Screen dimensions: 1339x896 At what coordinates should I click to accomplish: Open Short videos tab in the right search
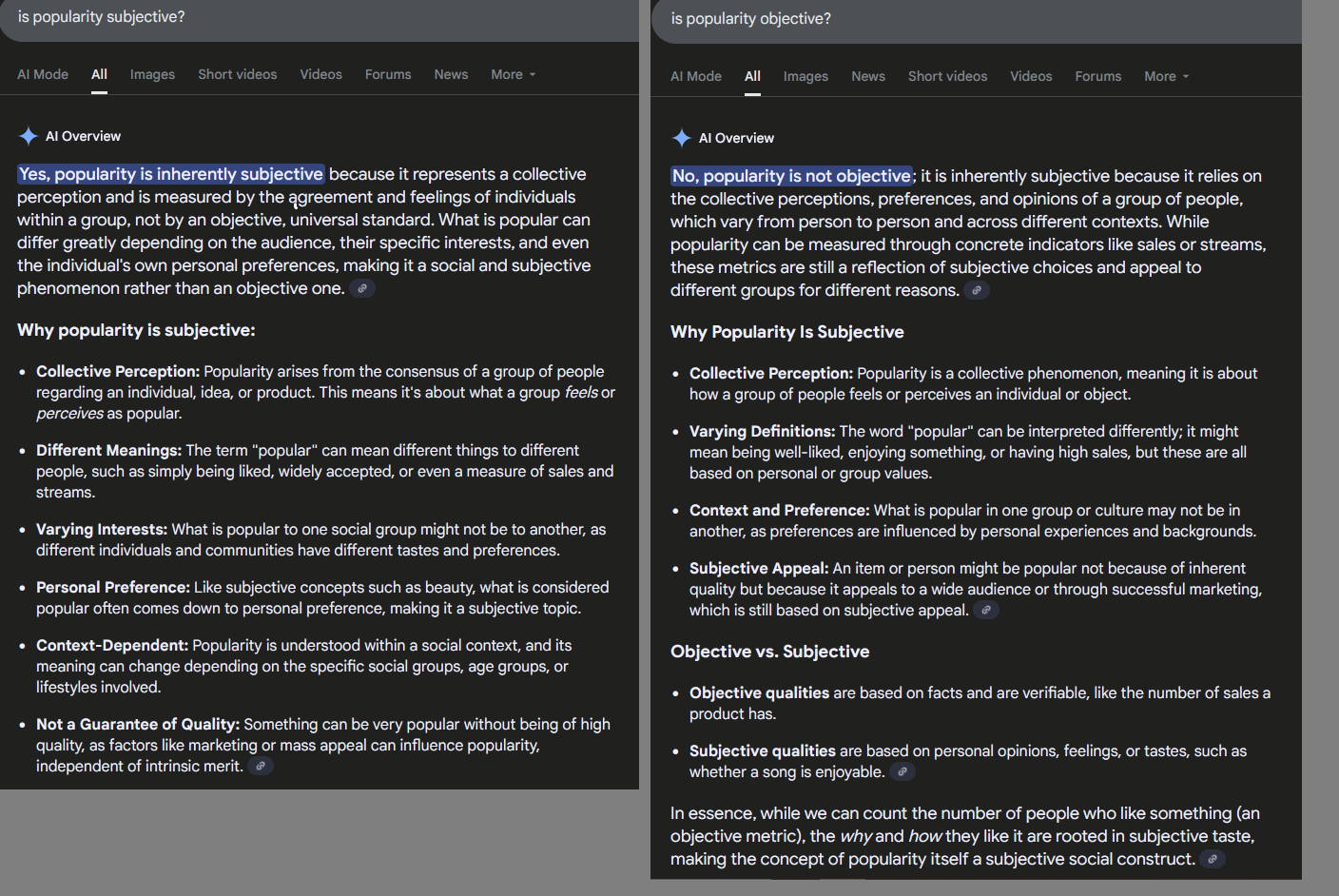click(x=948, y=76)
